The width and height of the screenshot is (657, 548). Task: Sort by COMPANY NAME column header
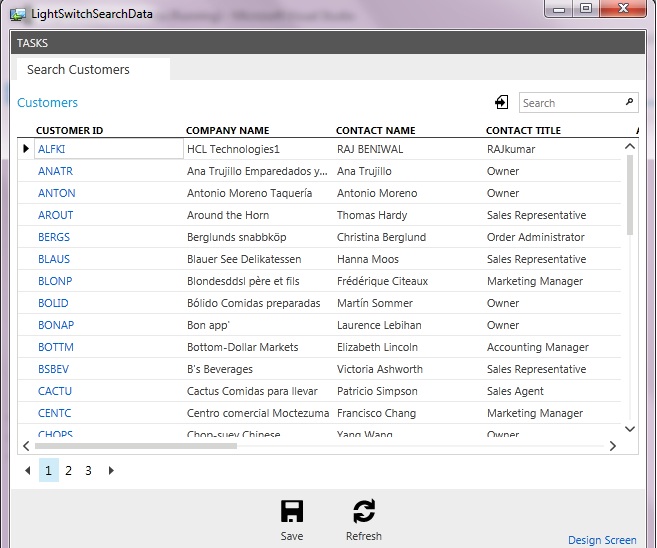pos(228,130)
